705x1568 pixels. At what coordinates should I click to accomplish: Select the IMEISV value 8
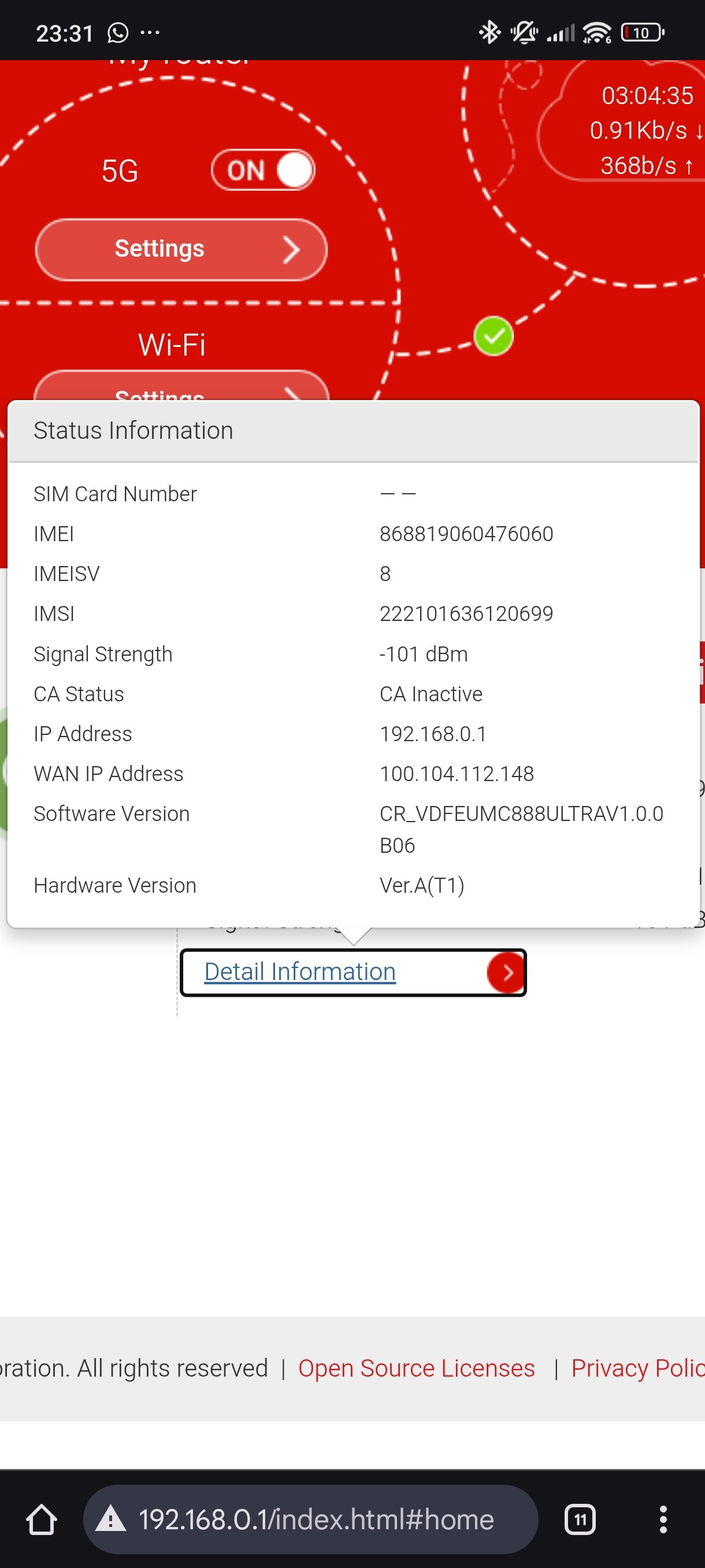coord(385,574)
